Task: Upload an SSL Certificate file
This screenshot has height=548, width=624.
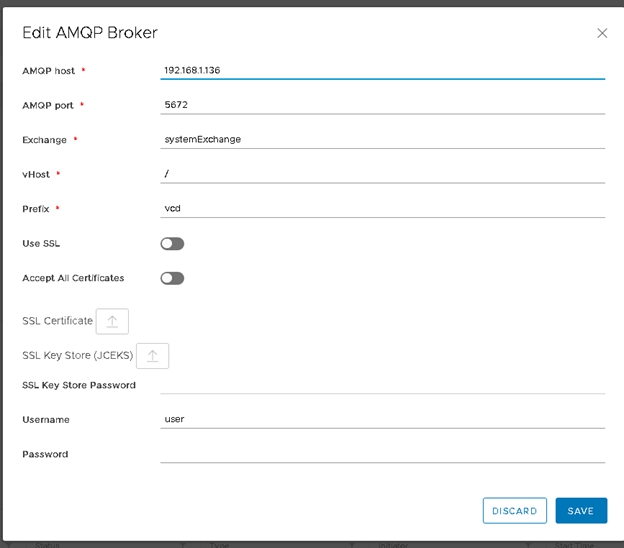Action: pos(112,321)
